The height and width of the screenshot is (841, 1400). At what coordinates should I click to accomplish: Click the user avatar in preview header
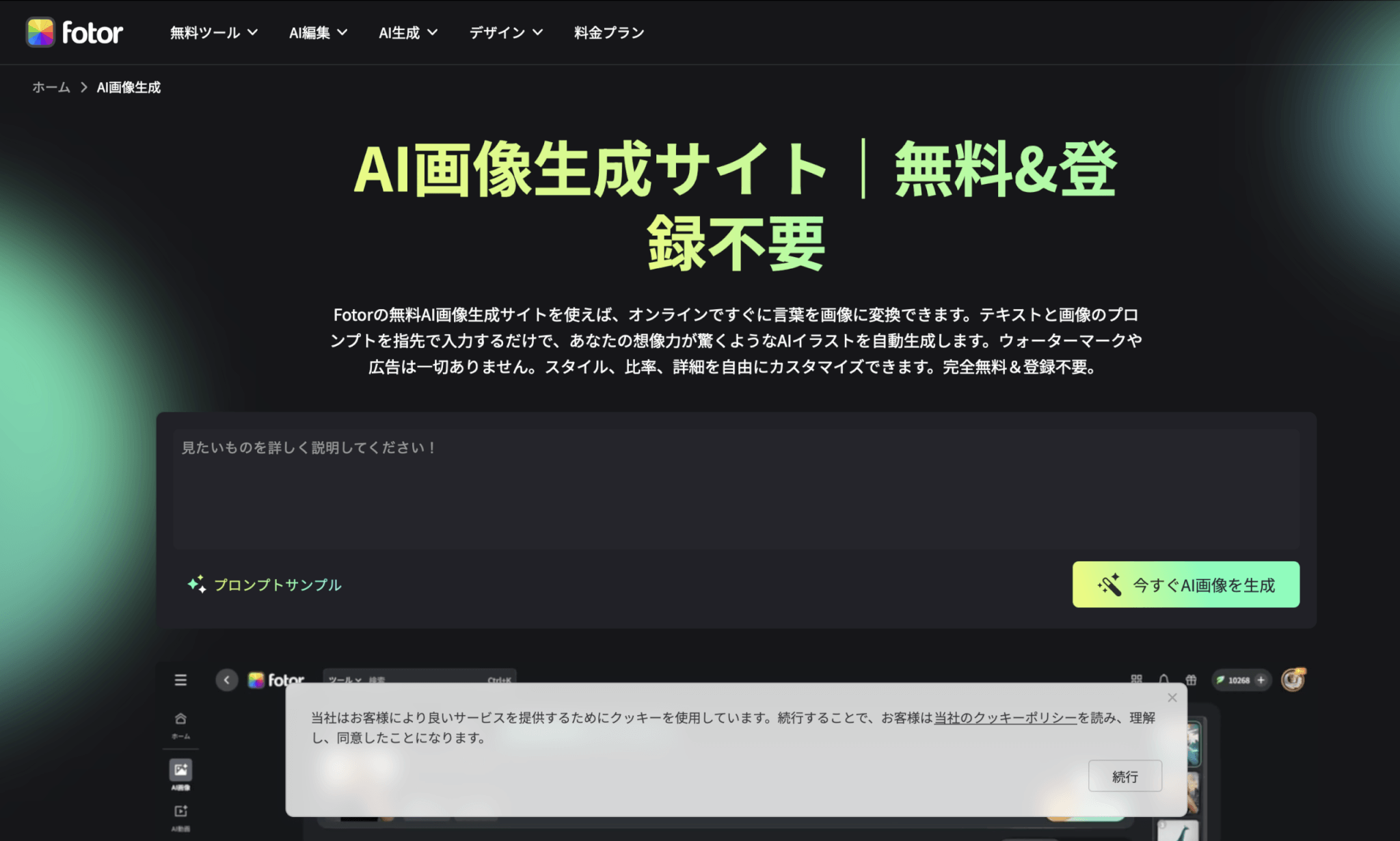[1292, 680]
